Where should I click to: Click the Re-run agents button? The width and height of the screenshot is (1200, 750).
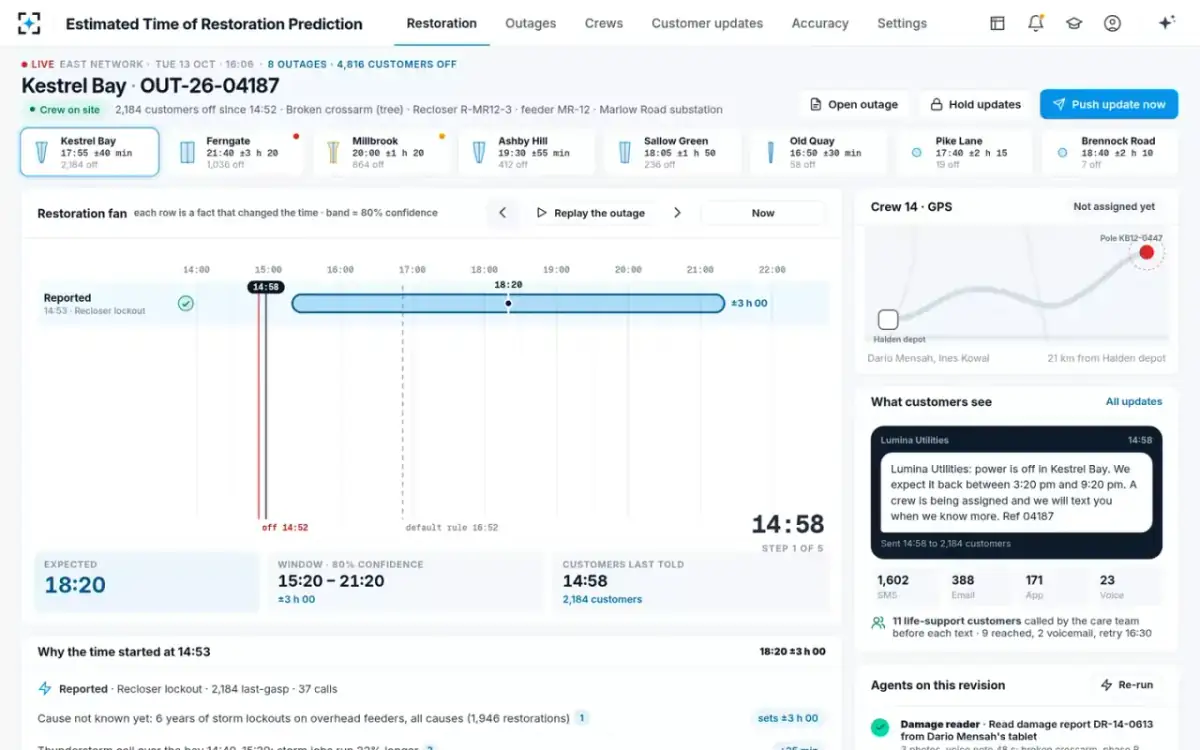tap(1127, 685)
